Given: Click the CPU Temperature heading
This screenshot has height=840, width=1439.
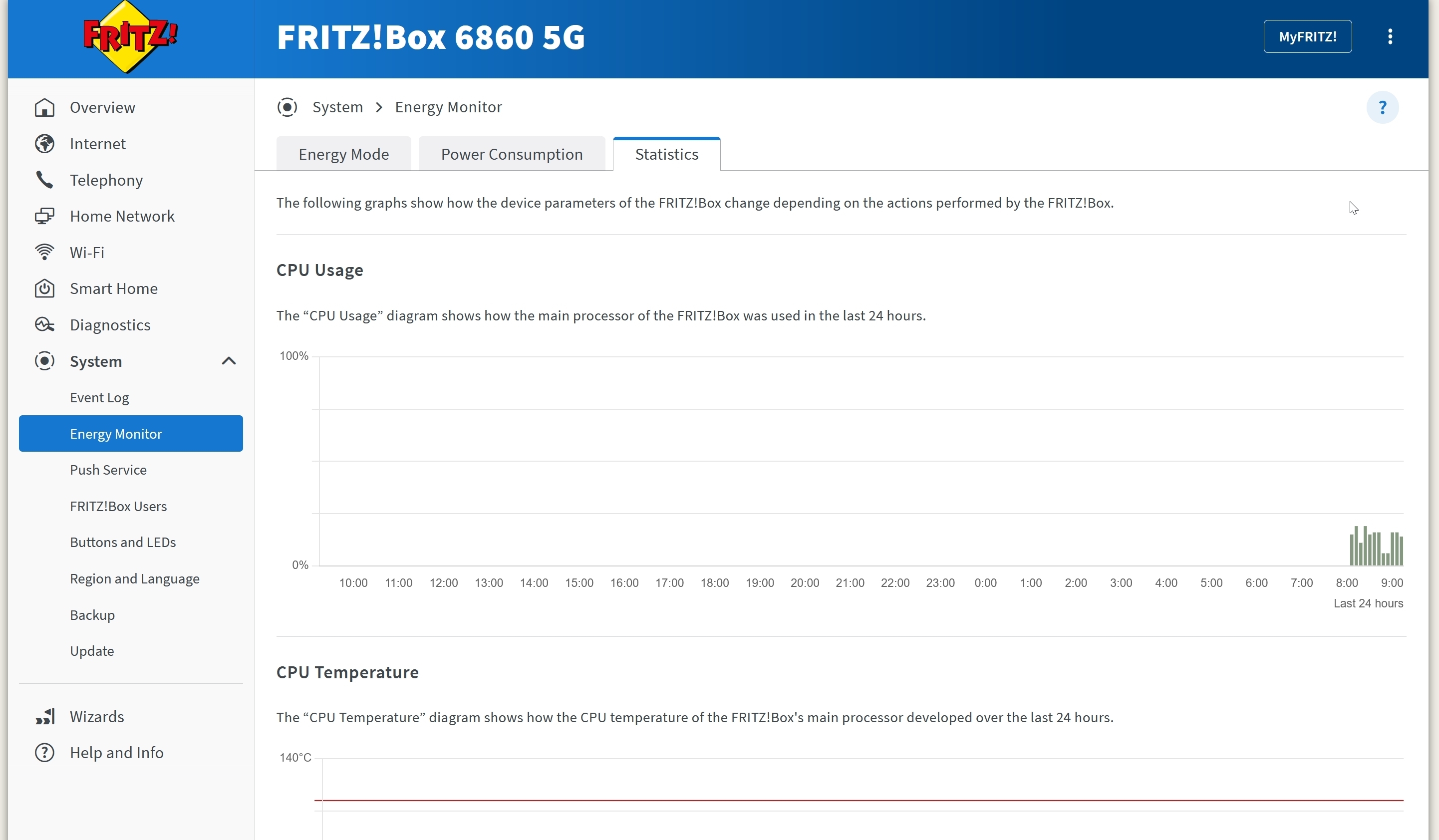Looking at the screenshot, I should [347, 672].
